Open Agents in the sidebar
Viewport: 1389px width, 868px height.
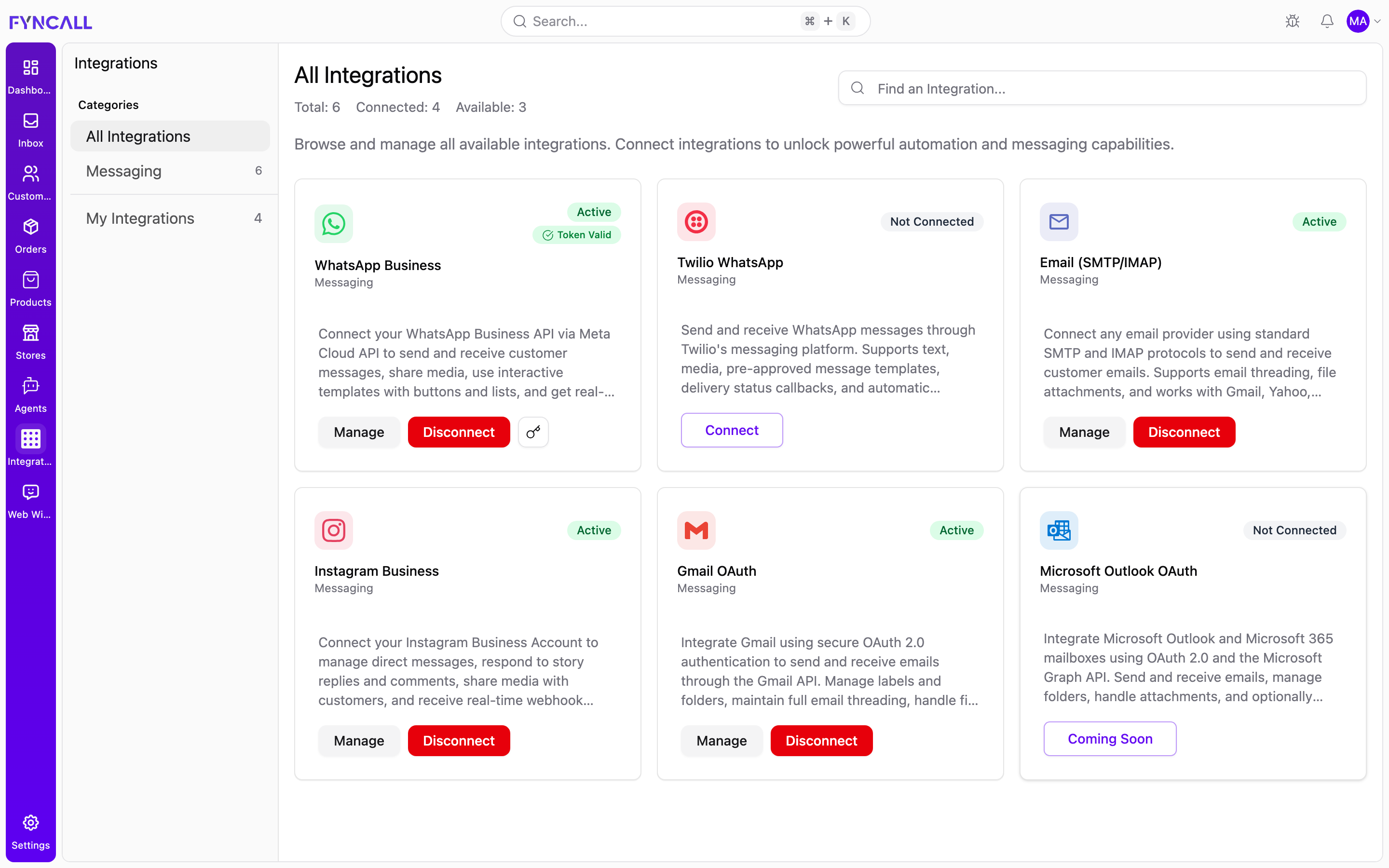[30, 395]
